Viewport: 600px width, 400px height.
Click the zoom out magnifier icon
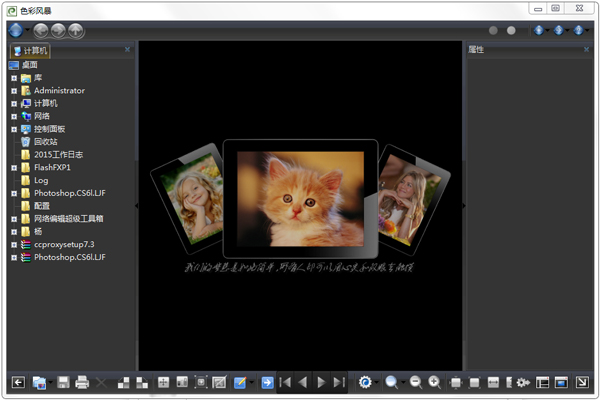416,382
